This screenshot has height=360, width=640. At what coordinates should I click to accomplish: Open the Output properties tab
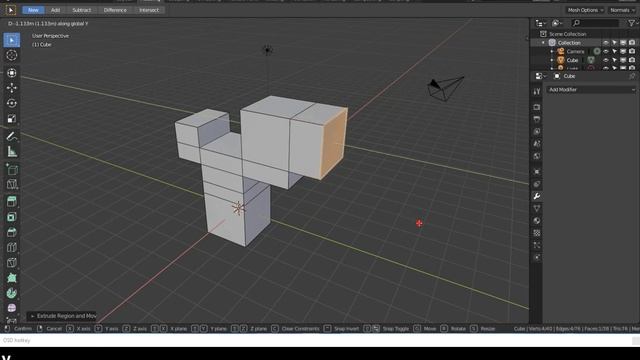537,119
